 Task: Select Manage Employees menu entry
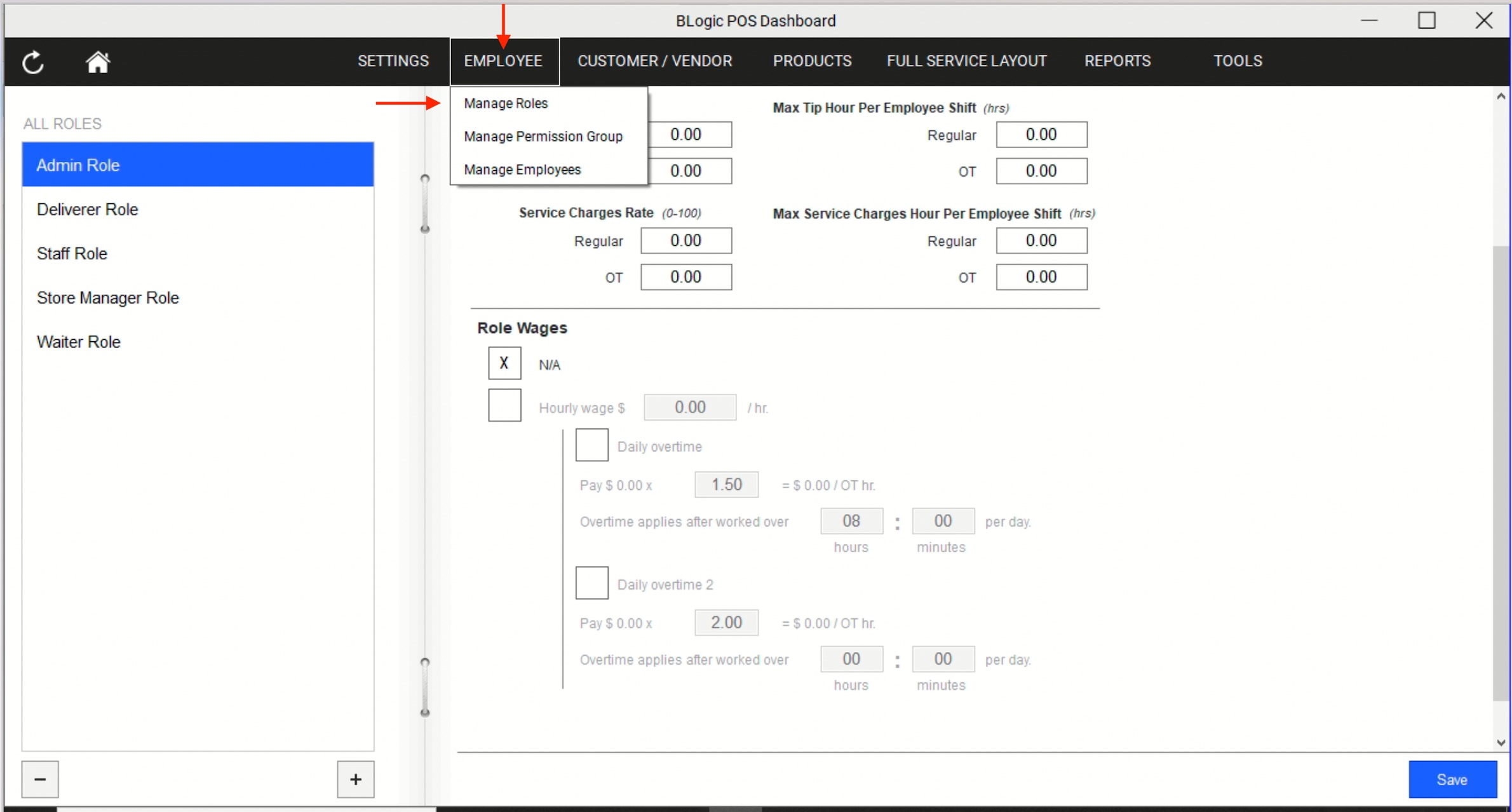coord(522,170)
